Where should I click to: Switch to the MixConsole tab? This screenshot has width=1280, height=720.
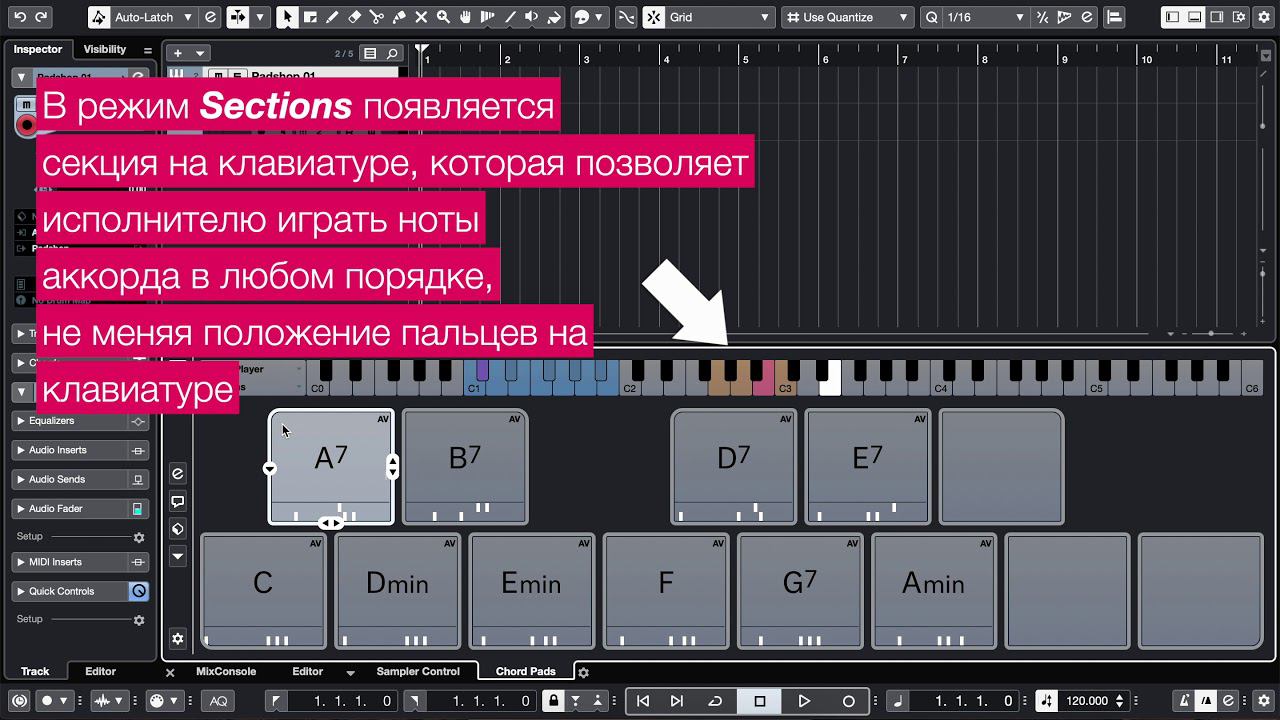(x=226, y=672)
